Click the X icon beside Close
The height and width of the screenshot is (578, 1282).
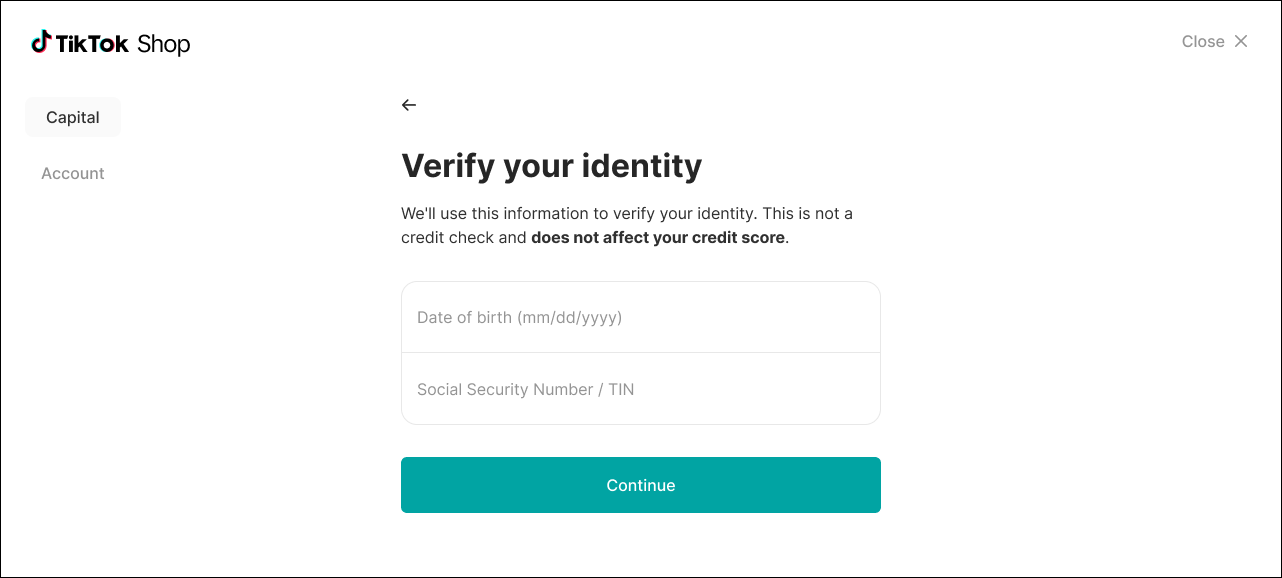pos(1241,41)
